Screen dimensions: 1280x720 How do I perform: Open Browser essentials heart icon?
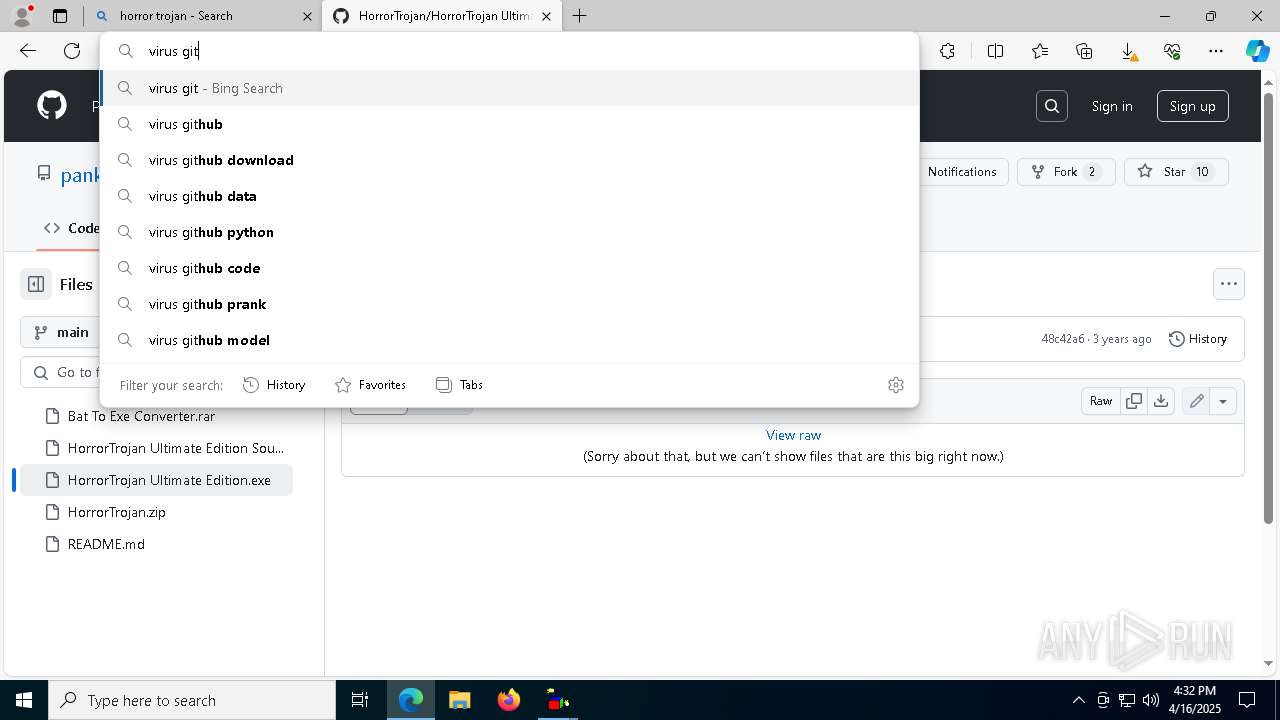pyautogui.click(x=1172, y=51)
